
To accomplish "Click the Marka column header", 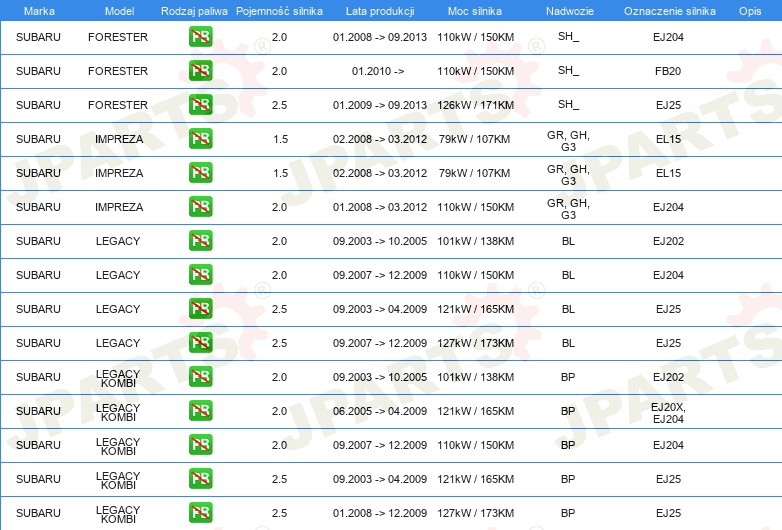I will click(x=39, y=10).
